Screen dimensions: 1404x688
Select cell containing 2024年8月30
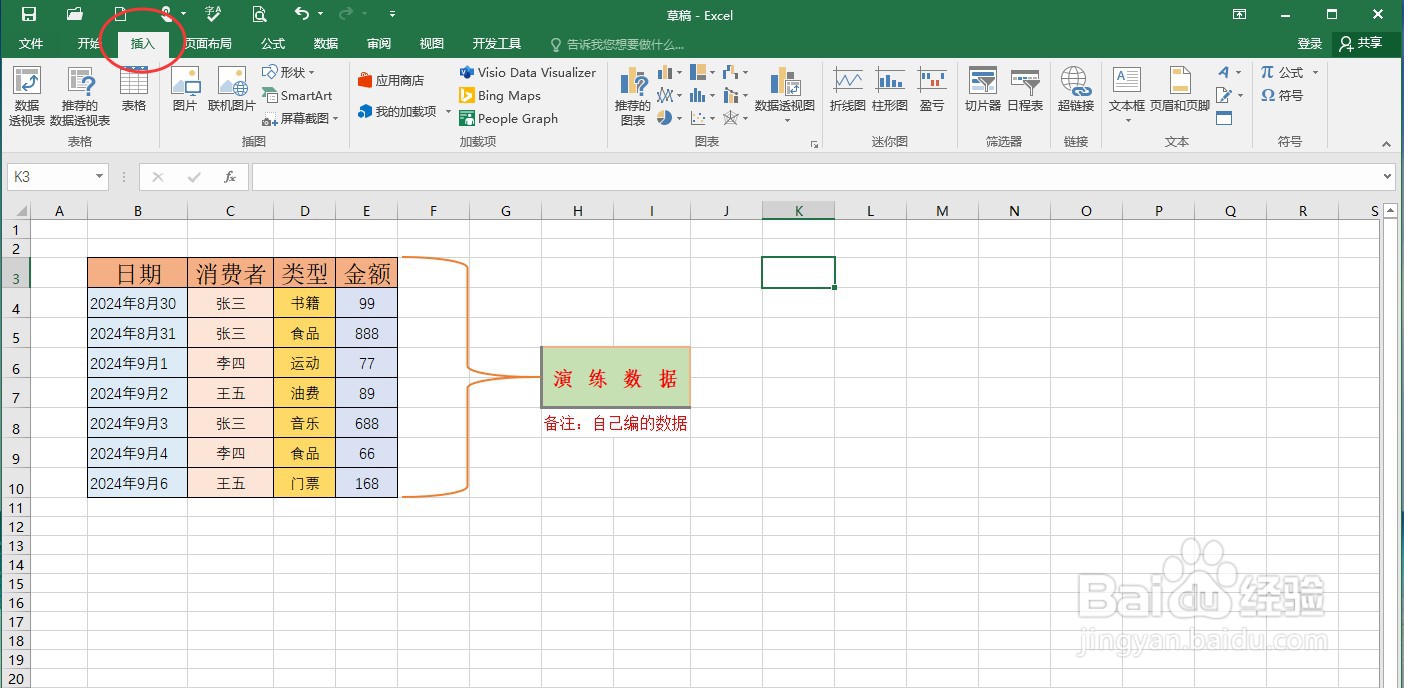click(x=137, y=303)
